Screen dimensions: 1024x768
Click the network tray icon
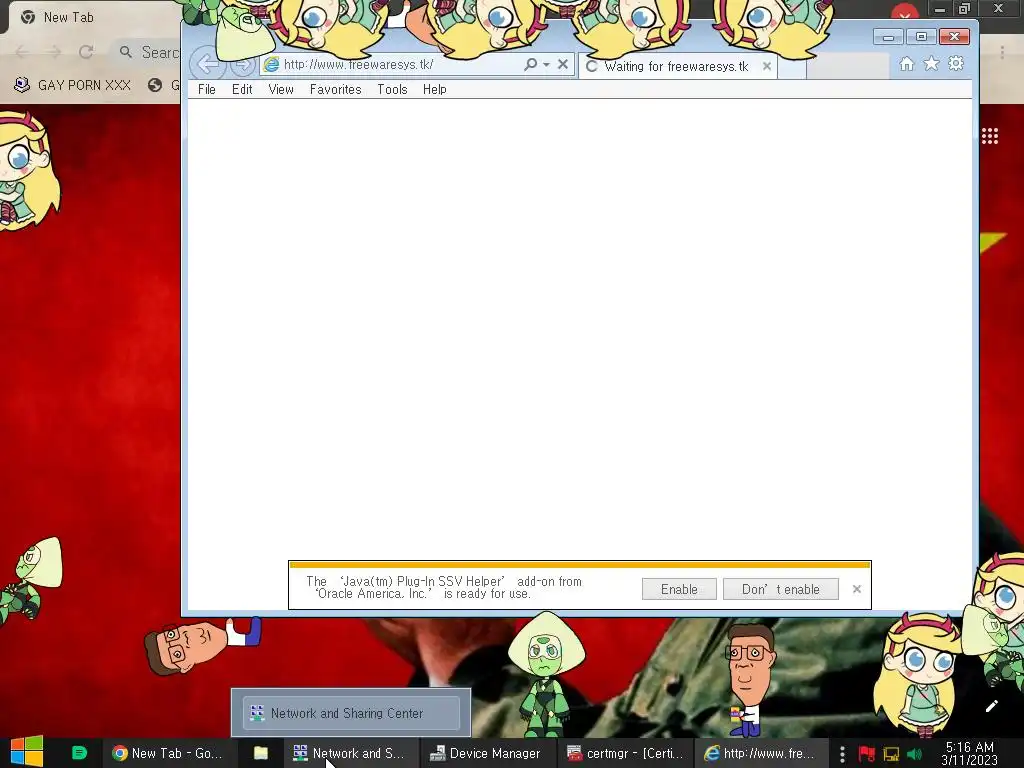tap(891, 754)
